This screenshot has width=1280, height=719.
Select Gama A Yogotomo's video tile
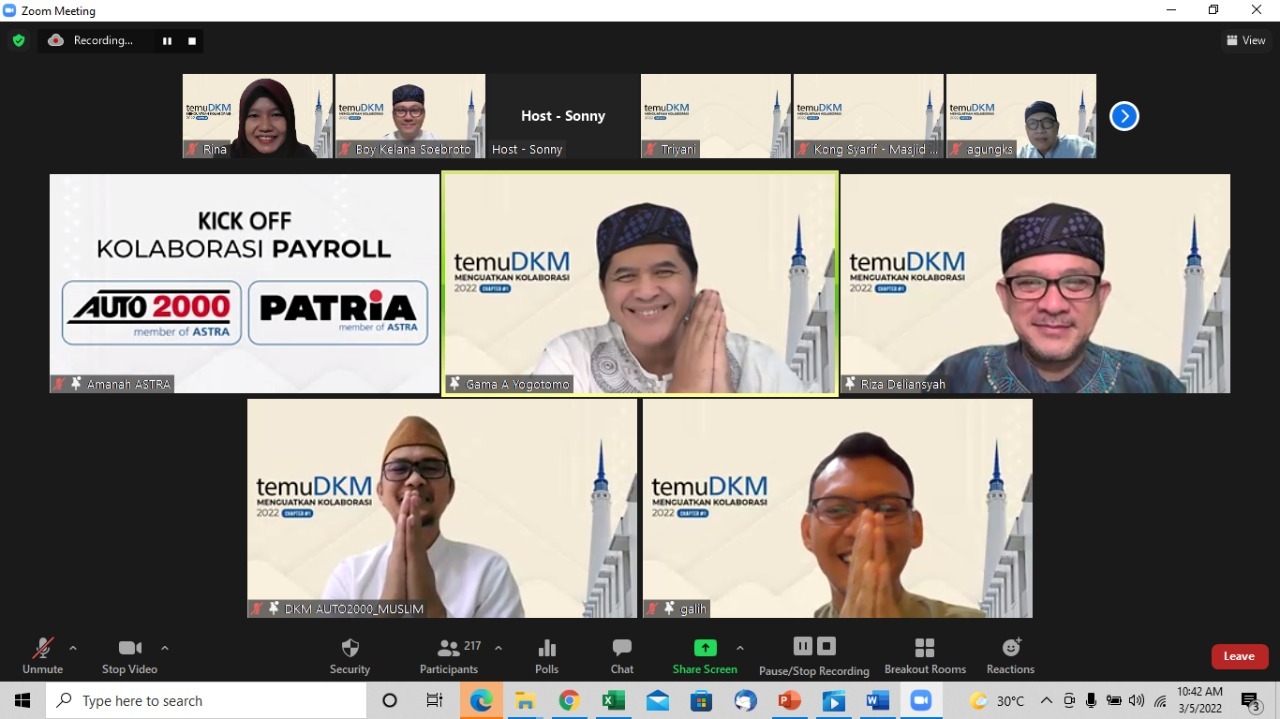point(639,283)
